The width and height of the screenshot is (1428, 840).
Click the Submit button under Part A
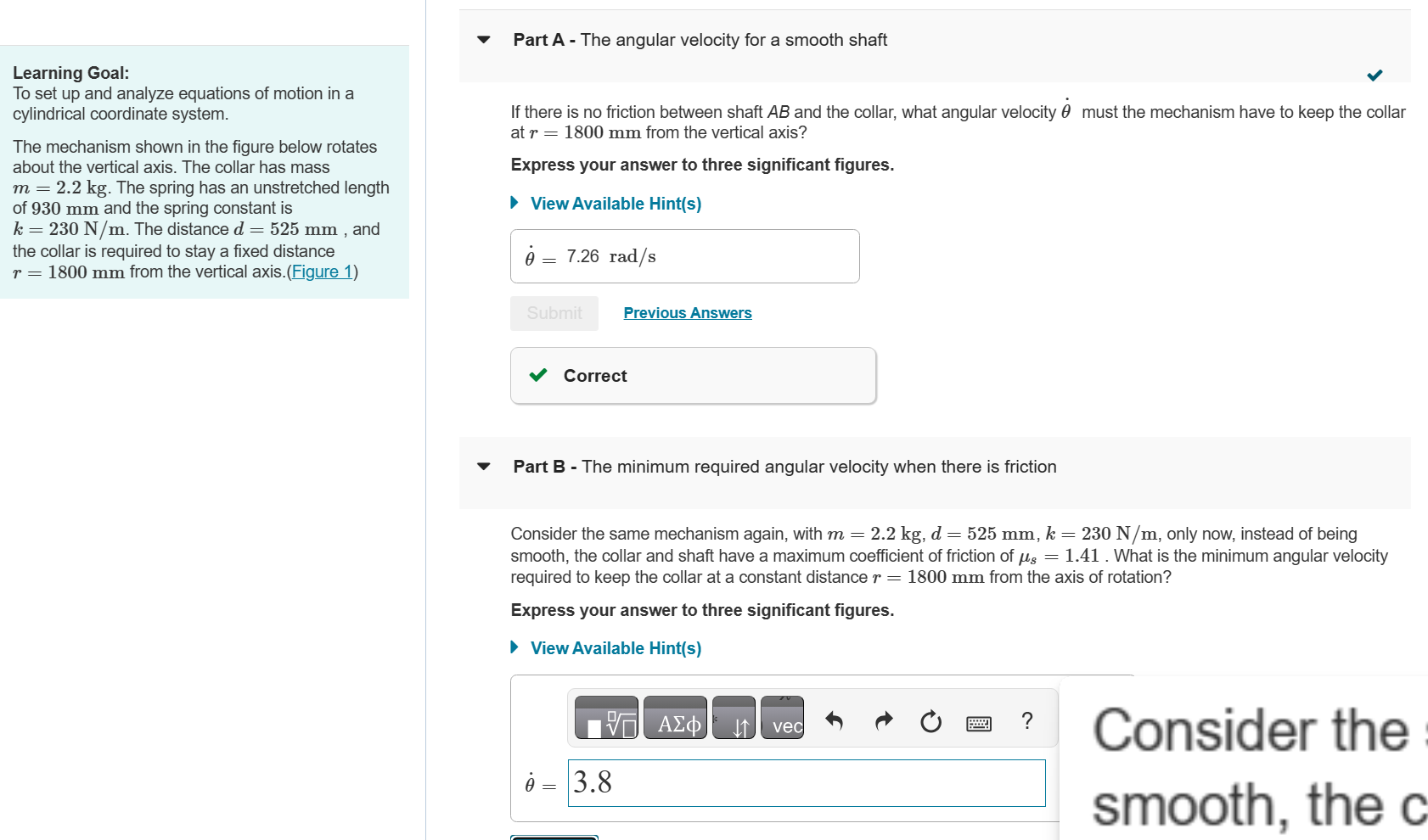[x=554, y=312]
